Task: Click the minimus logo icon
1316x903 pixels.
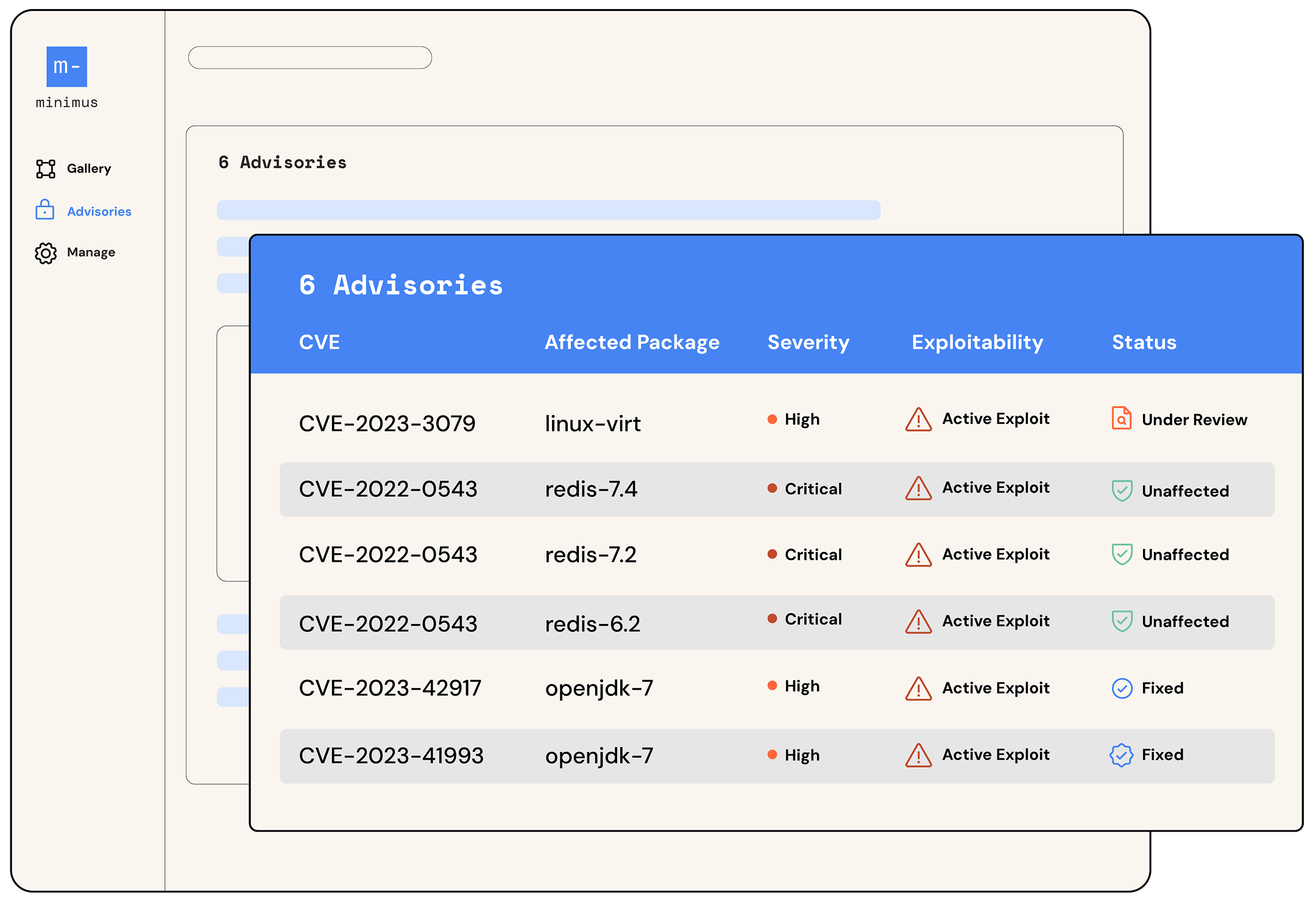Action: coord(67,66)
